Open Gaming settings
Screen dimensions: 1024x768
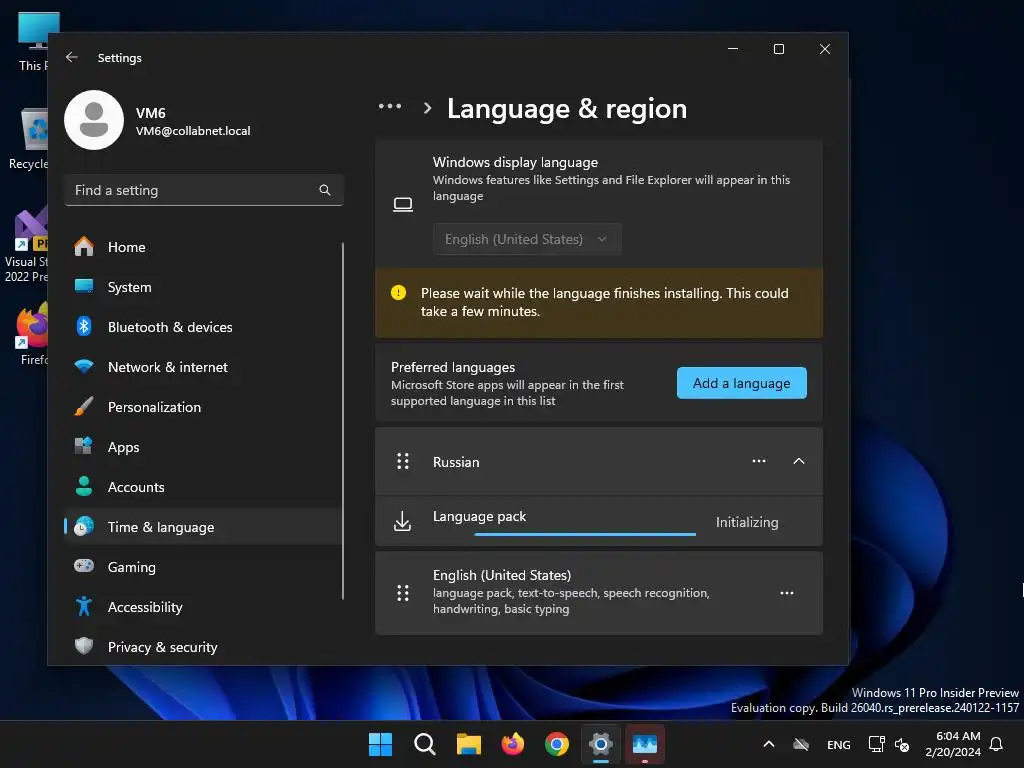point(204,567)
